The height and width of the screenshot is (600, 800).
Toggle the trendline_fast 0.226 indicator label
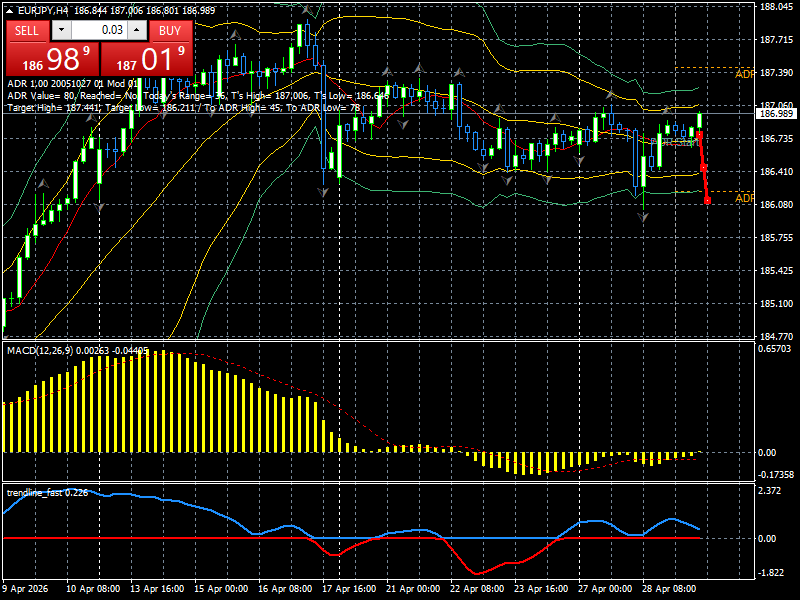tap(48, 491)
